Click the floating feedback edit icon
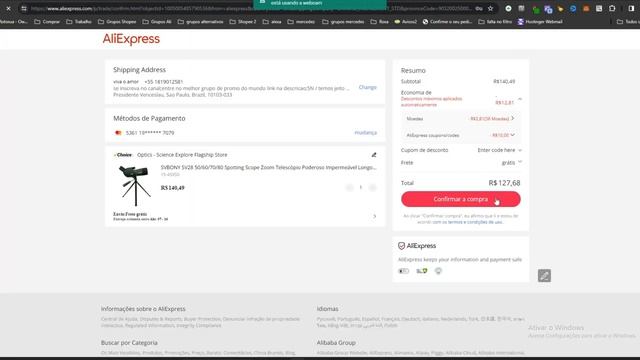 [544, 276]
